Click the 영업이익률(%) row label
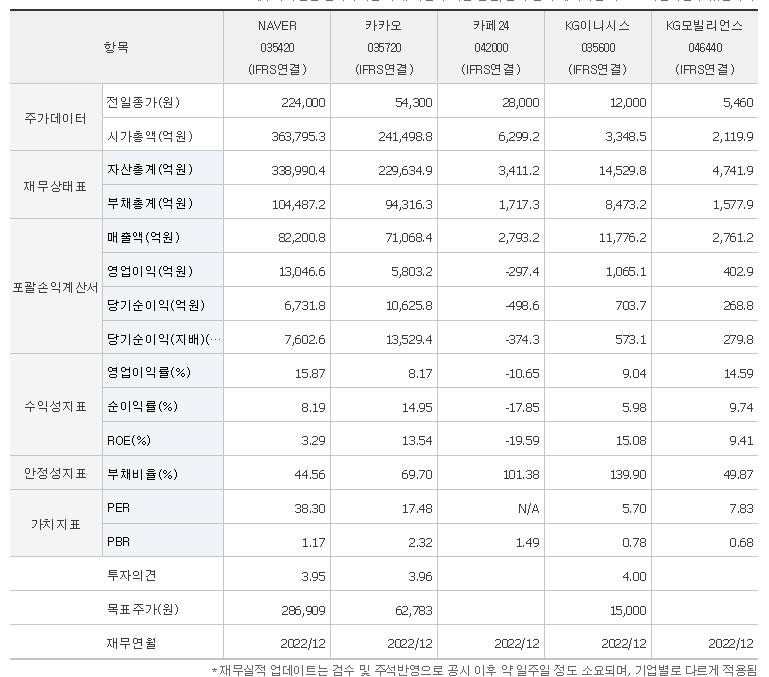Image resolution: width=769 pixels, height=677 pixels. 149,372
